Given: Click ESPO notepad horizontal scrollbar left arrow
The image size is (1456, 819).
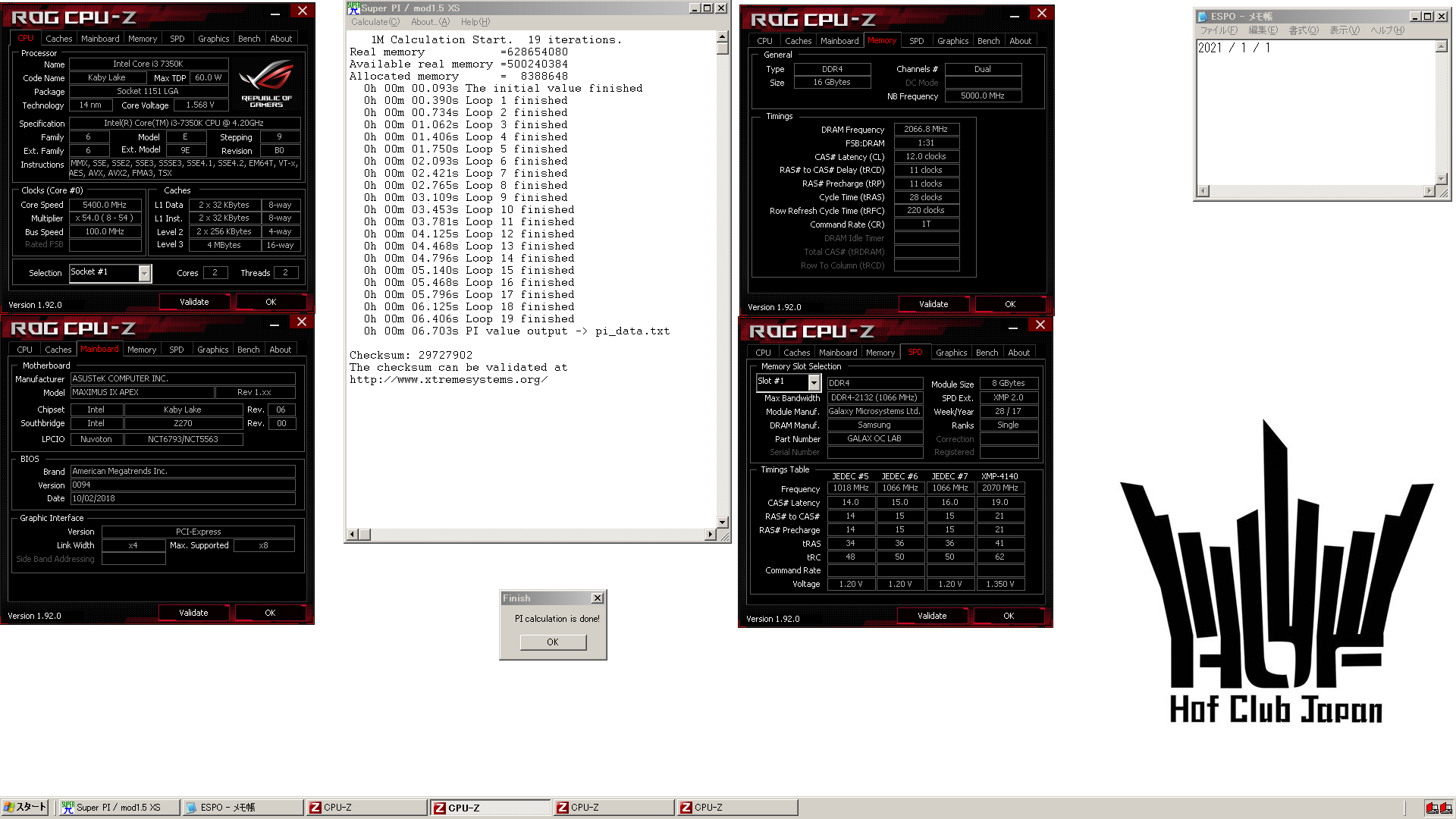Looking at the screenshot, I should tap(1202, 192).
